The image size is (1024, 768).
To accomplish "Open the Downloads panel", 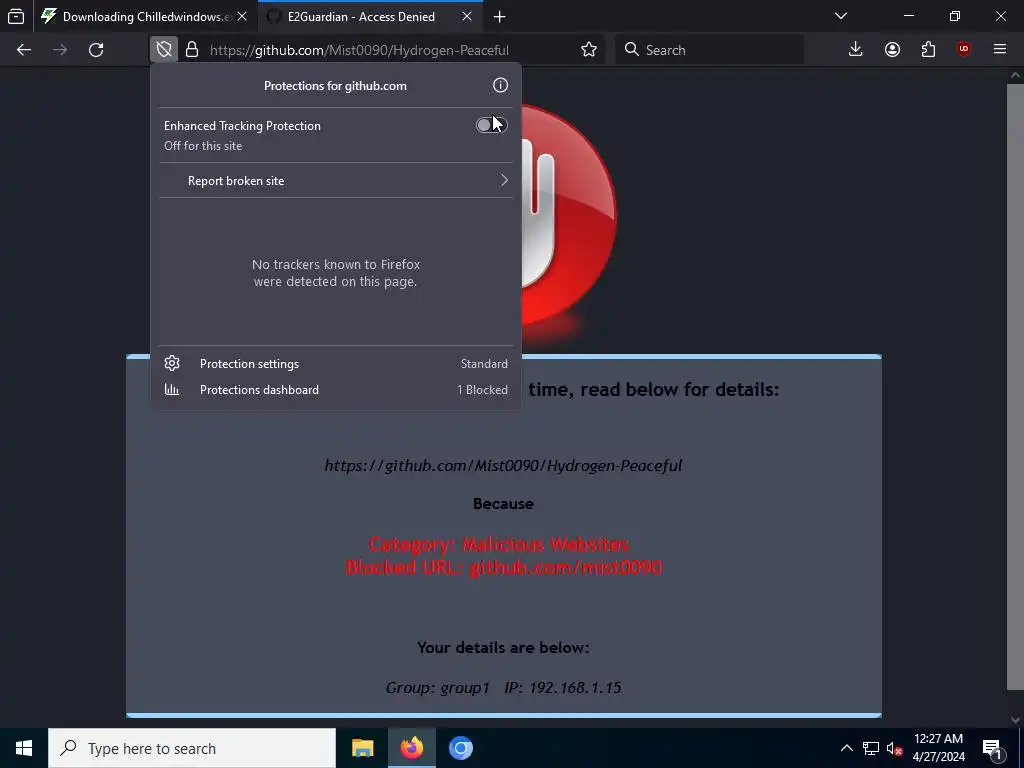I will [856, 50].
